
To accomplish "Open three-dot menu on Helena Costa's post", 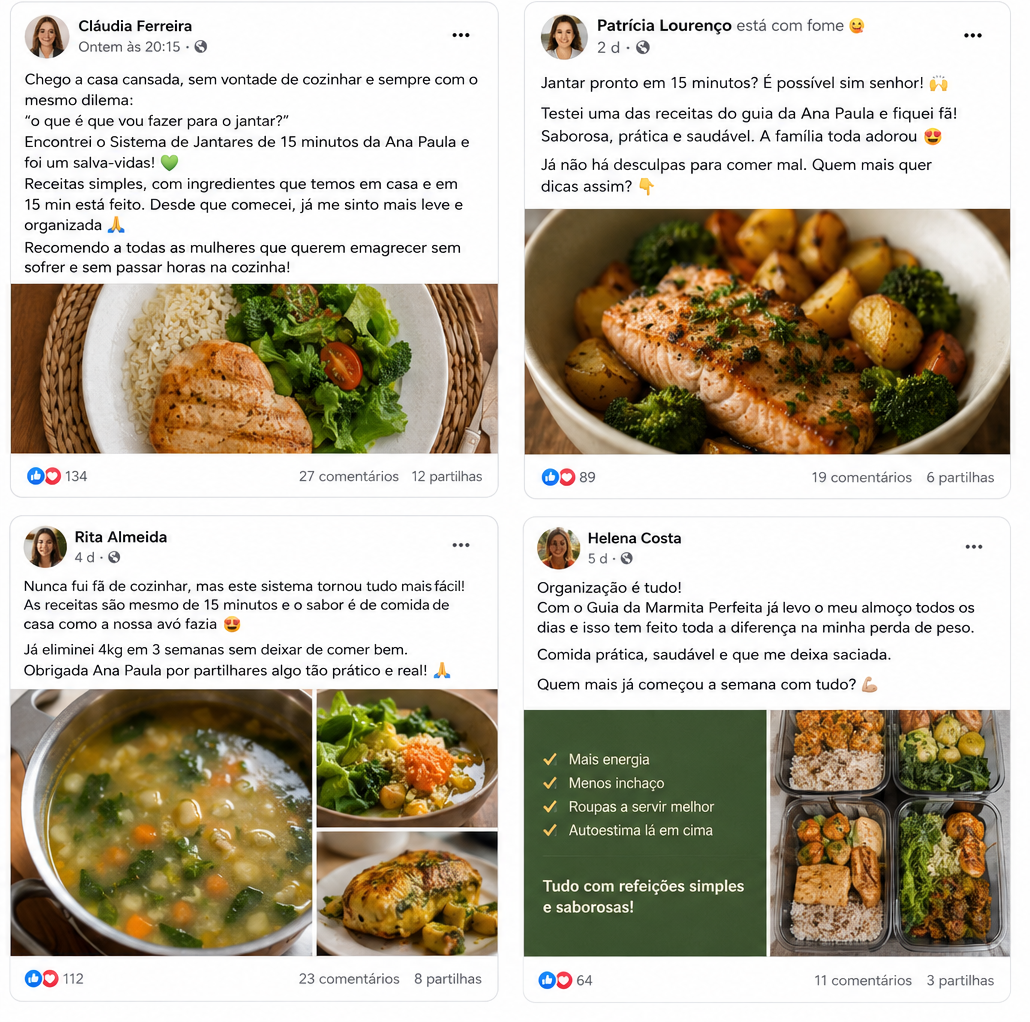I will (974, 546).
